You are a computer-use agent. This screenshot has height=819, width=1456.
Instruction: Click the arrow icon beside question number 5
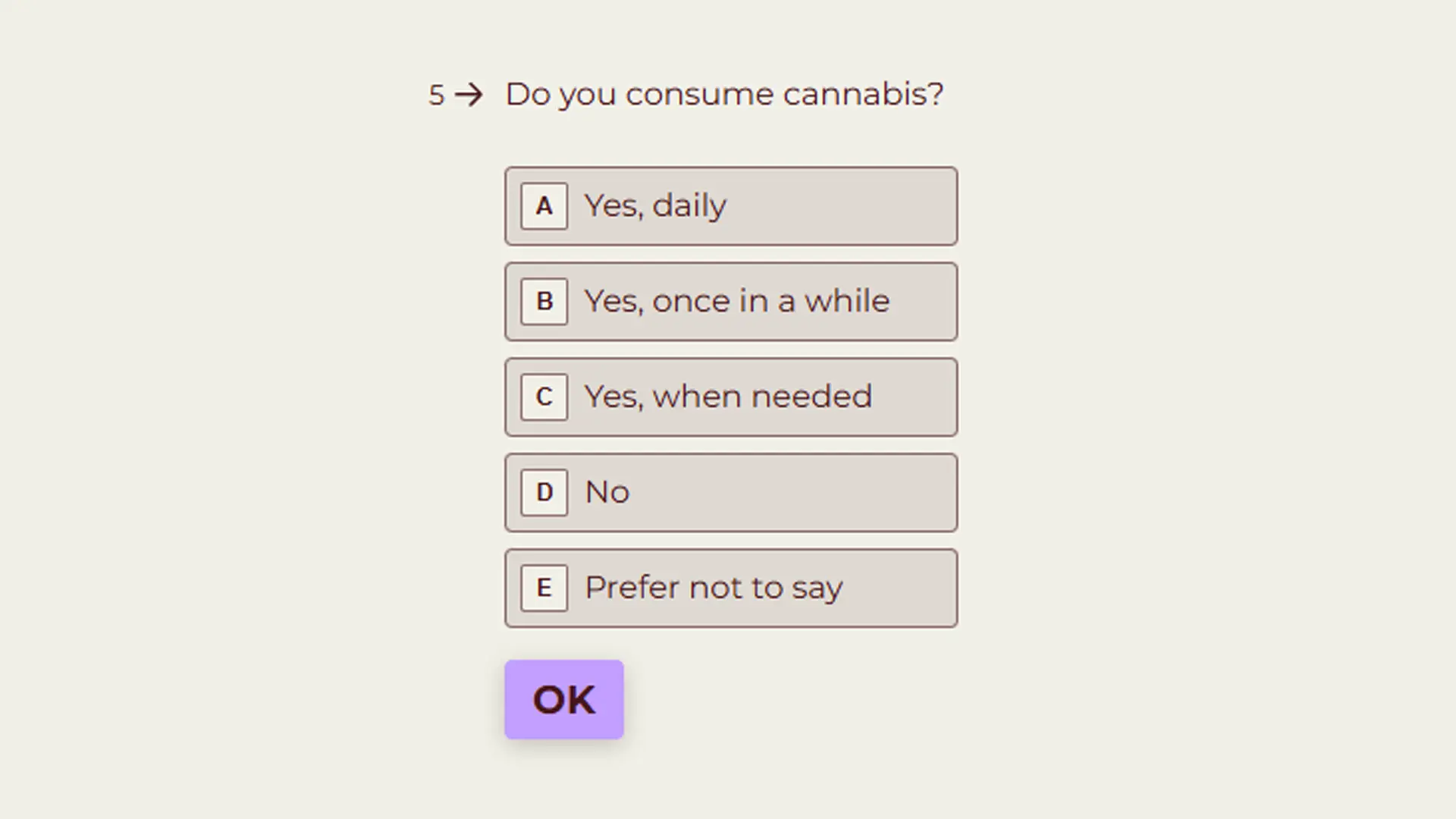(470, 94)
